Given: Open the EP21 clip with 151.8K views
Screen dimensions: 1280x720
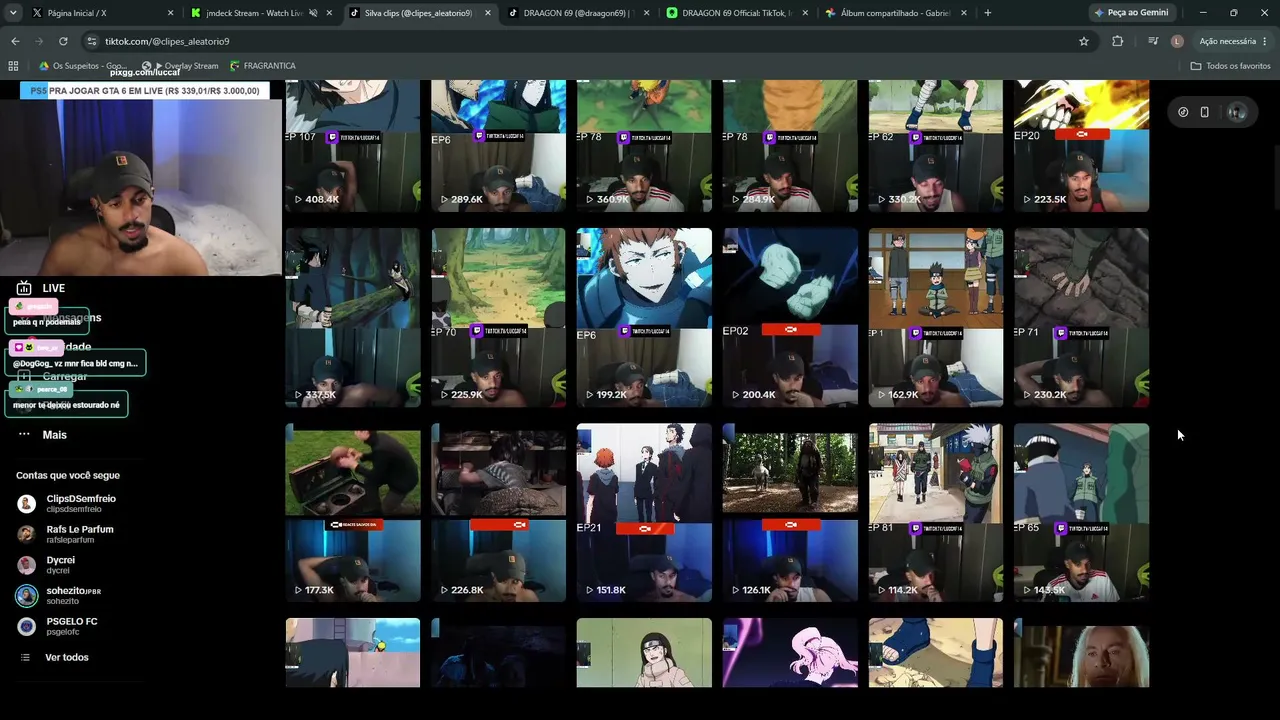Looking at the screenshot, I should [644, 512].
